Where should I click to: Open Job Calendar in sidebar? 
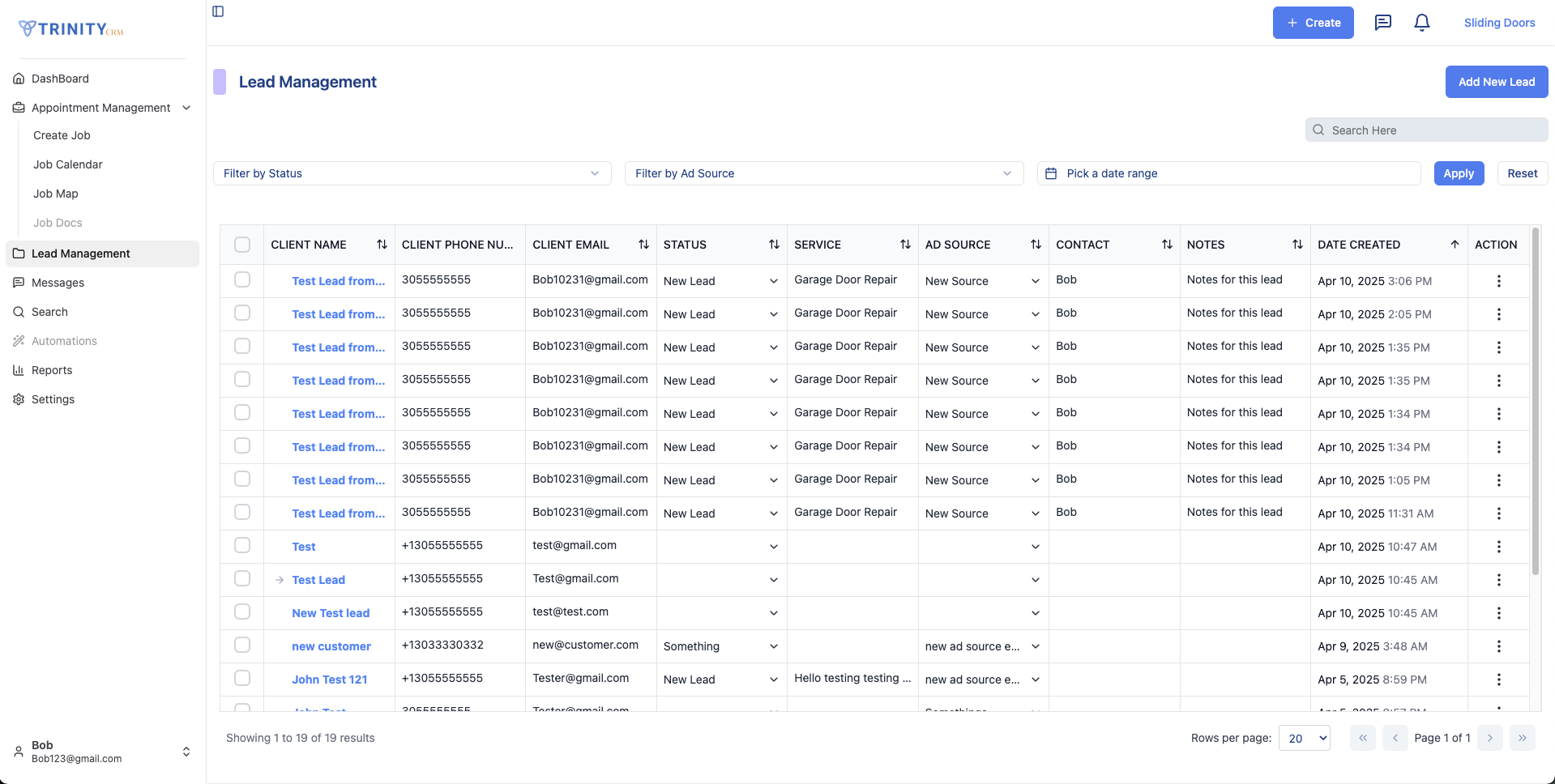pyautogui.click(x=68, y=164)
